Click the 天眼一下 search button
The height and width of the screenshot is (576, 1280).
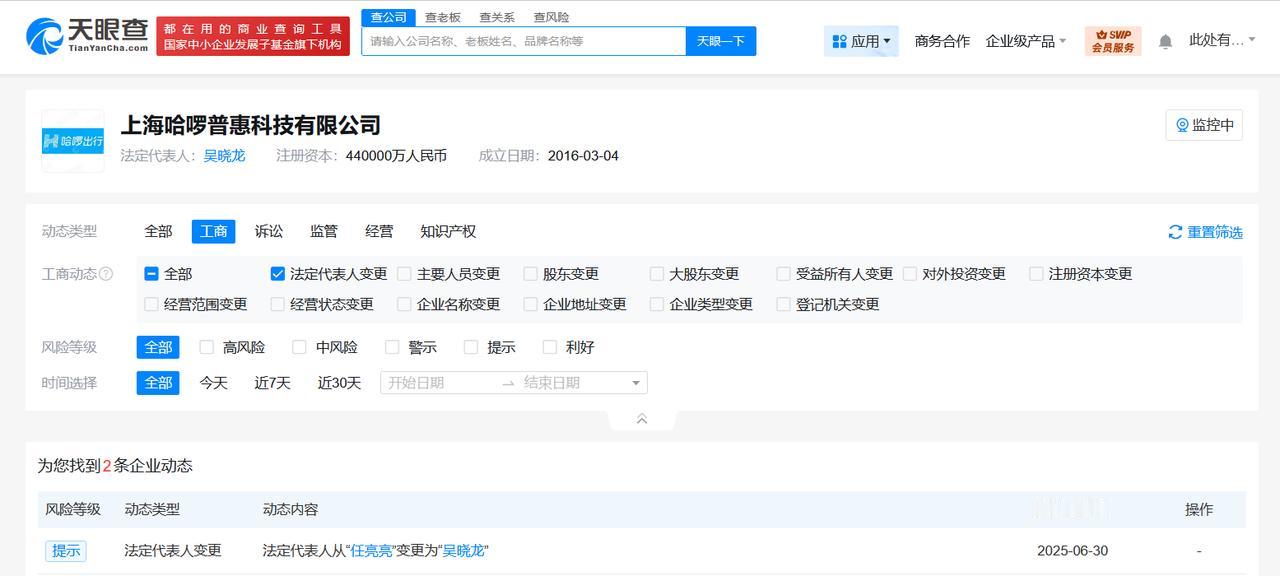[721, 41]
